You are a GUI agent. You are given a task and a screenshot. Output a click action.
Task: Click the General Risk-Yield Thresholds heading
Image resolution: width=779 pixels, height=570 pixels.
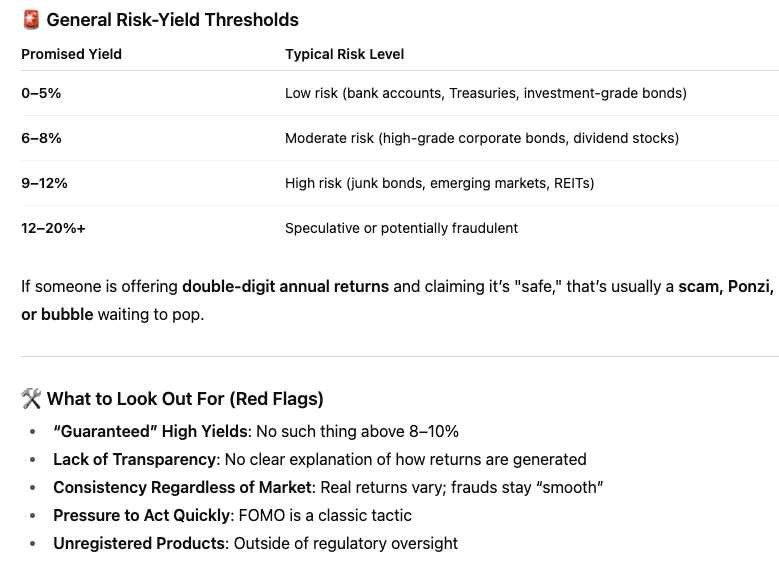pyautogui.click(x=172, y=20)
